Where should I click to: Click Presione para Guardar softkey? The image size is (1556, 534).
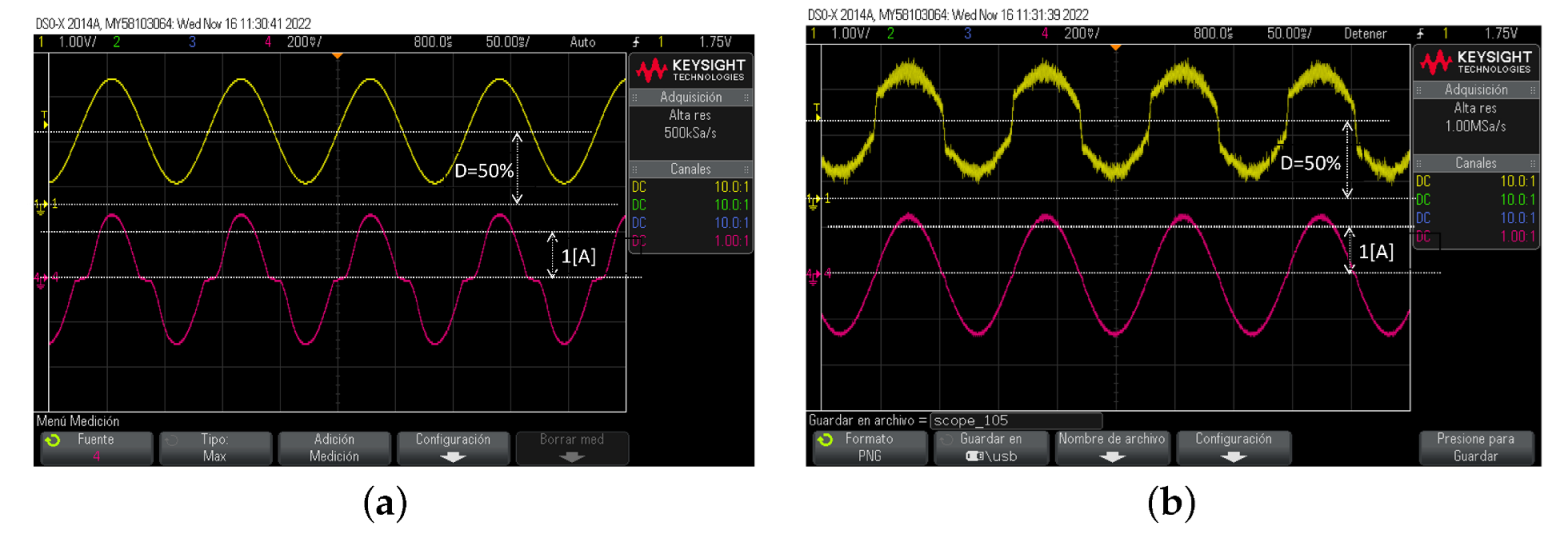(1475, 448)
